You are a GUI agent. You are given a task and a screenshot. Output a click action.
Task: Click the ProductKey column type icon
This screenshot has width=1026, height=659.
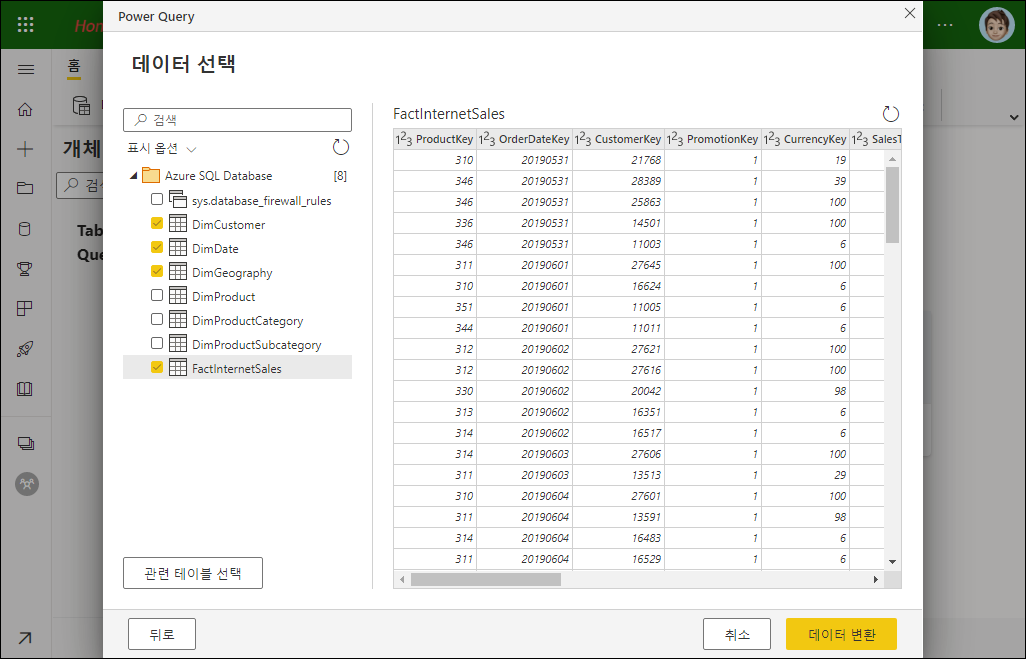pos(404,139)
